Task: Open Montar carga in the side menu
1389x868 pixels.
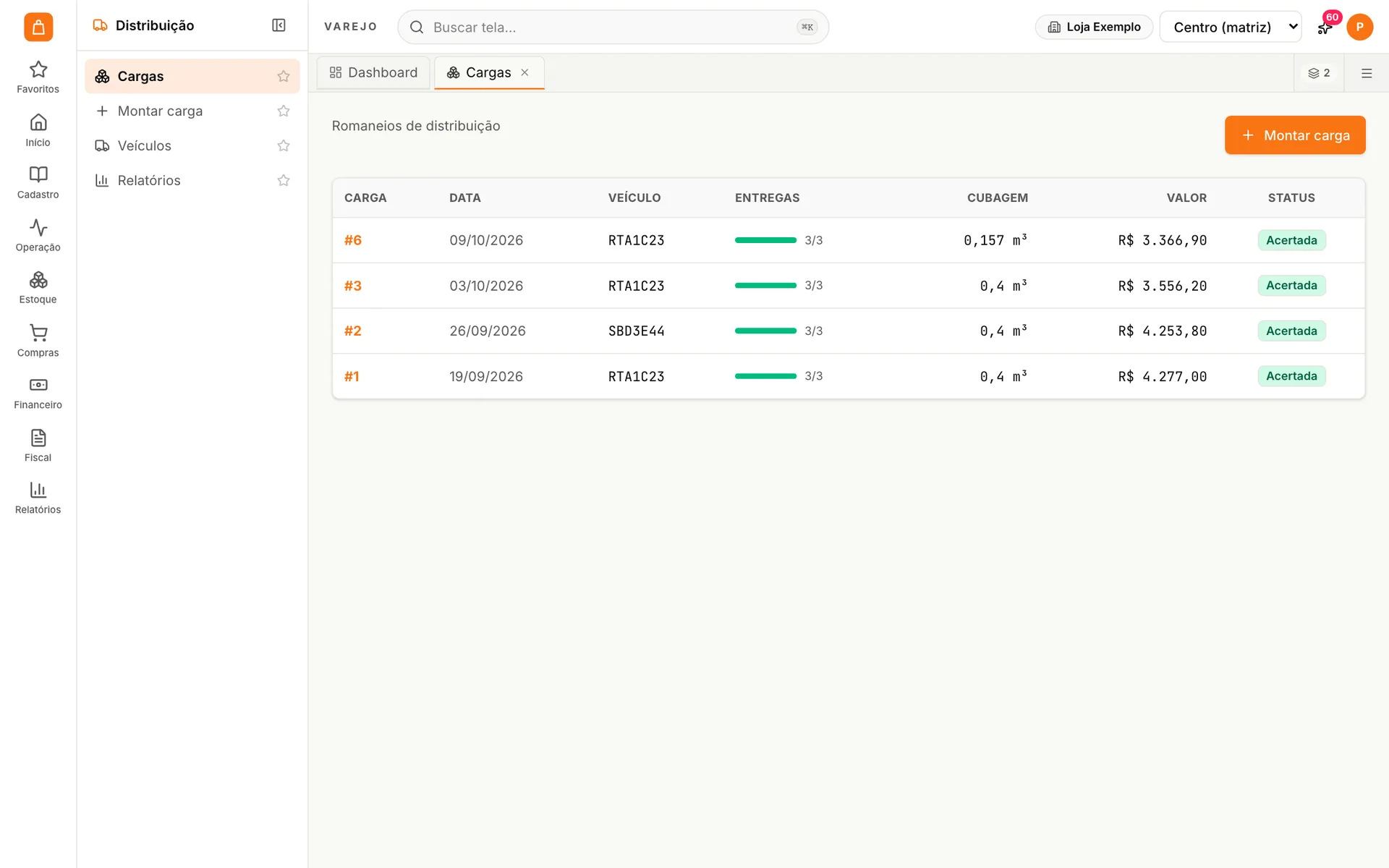Action: click(x=160, y=111)
